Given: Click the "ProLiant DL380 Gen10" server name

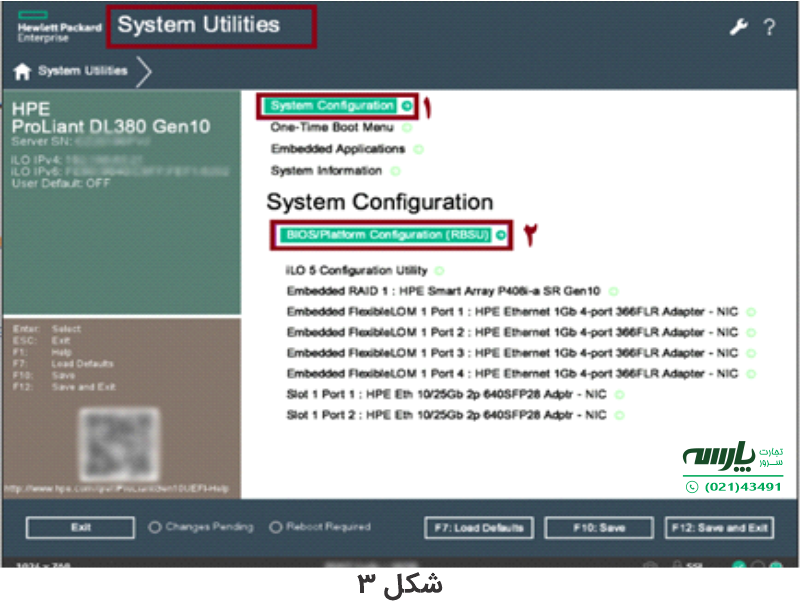Looking at the screenshot, I should coord(111,127).
